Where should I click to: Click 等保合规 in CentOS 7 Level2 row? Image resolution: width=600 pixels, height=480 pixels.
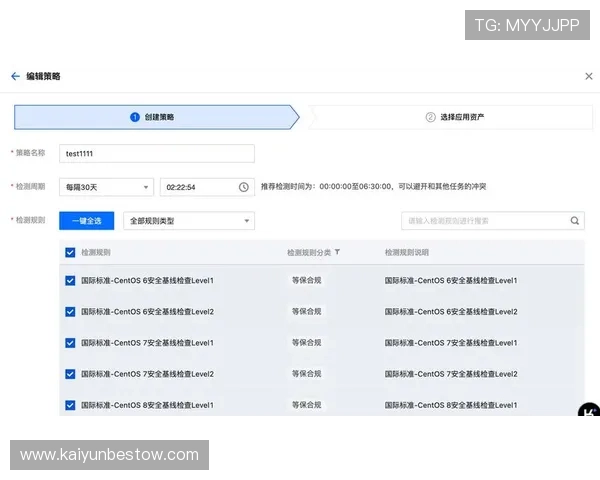tap(307, 374)
